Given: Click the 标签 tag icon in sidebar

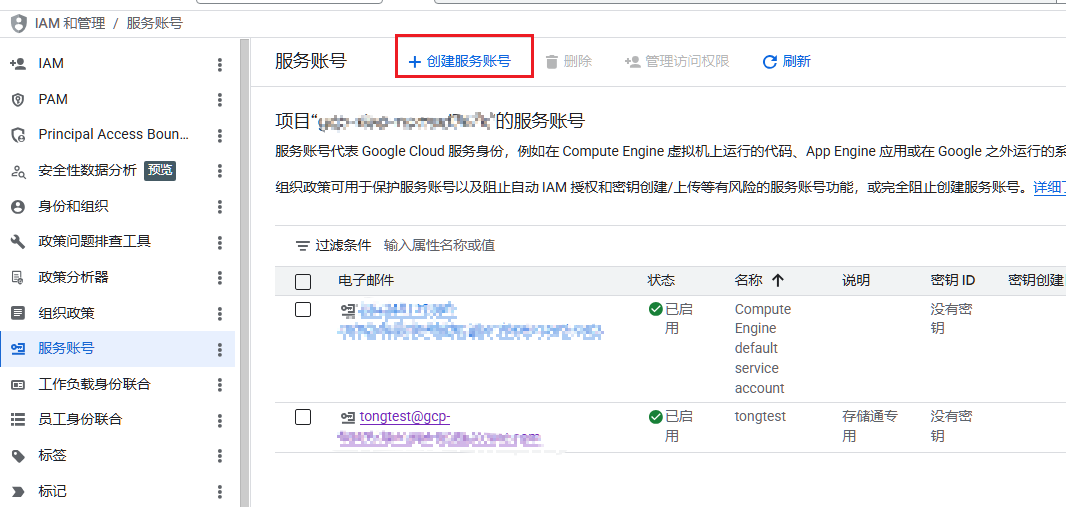Looking at the screenshot, I should coord(18,456).
